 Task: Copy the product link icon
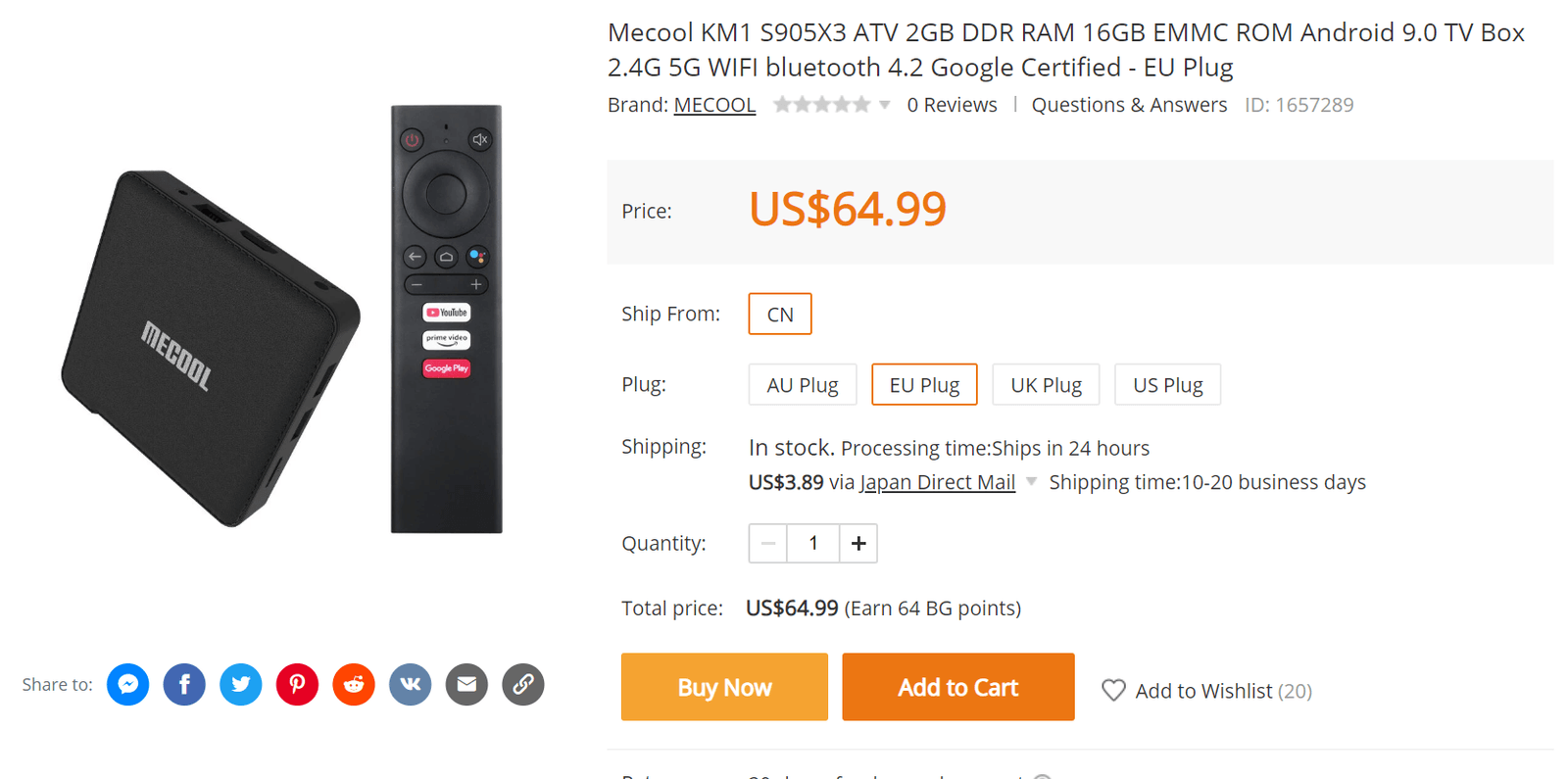pyautogui.click(x=523, y=684)
